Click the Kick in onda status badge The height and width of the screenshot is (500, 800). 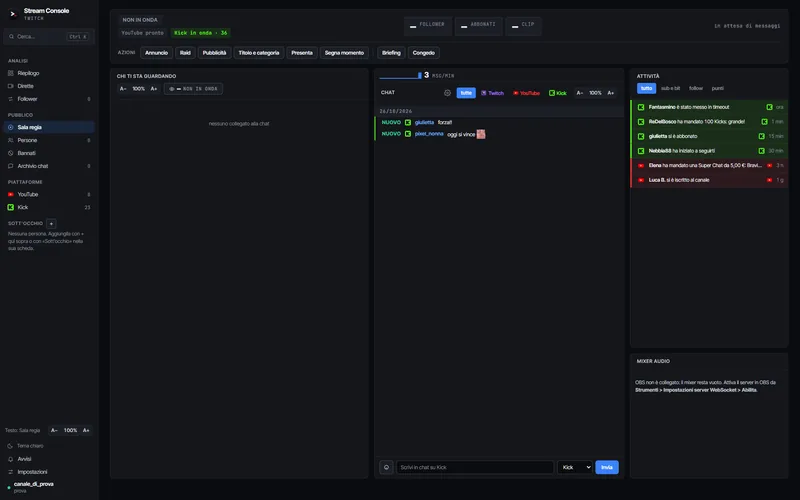pyautogui.click(x=201, y=33)
